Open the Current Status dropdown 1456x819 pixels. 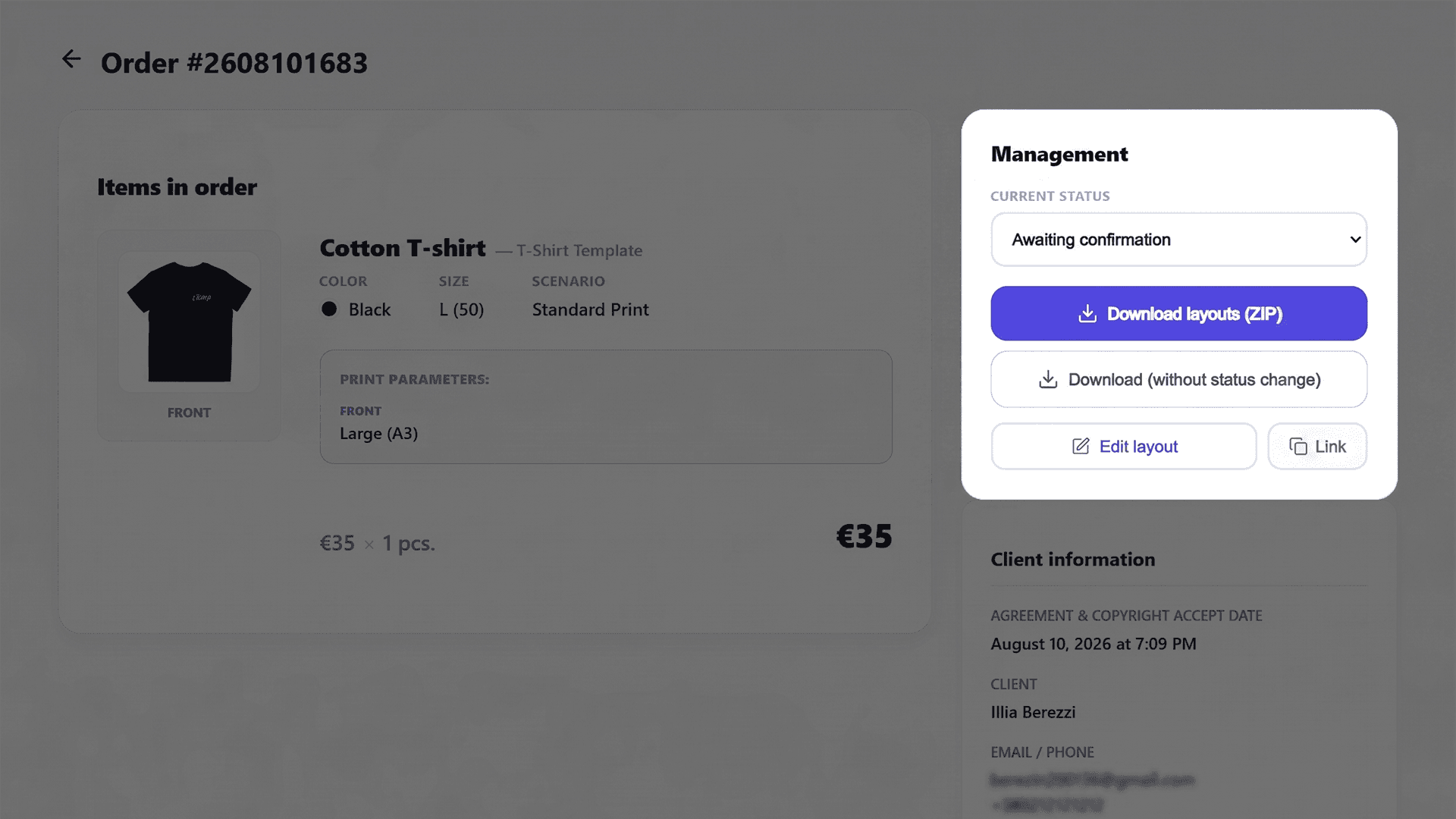[x=1178, y=240]
